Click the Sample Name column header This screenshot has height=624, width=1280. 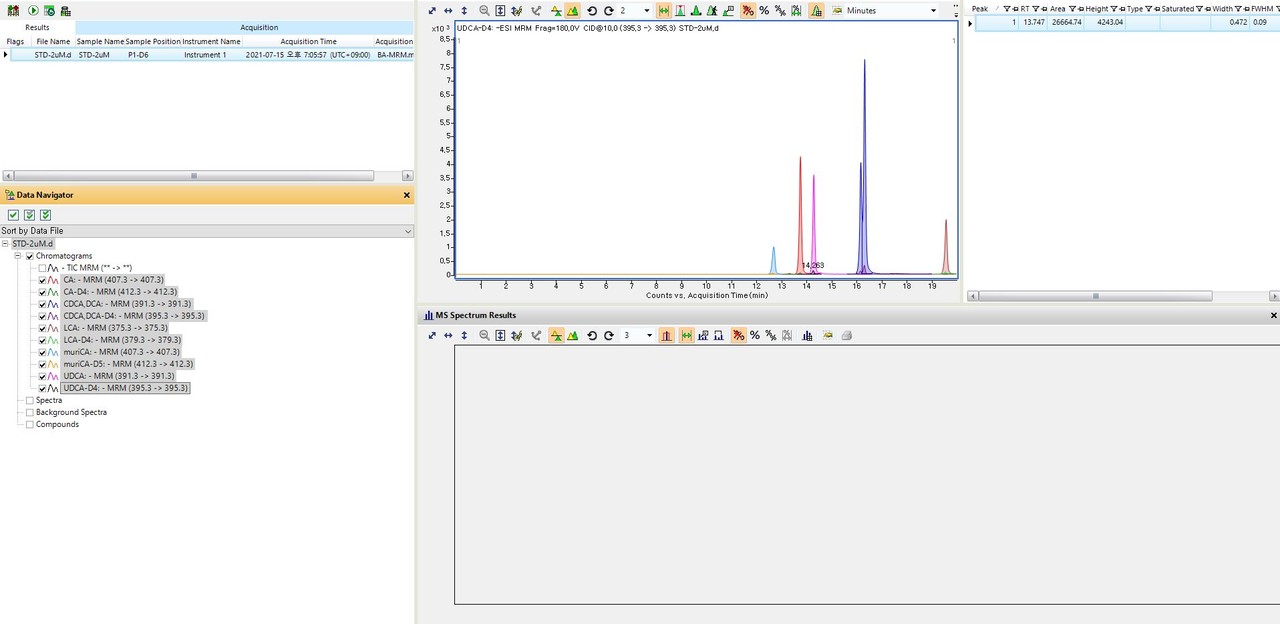(x=100, y=42)
